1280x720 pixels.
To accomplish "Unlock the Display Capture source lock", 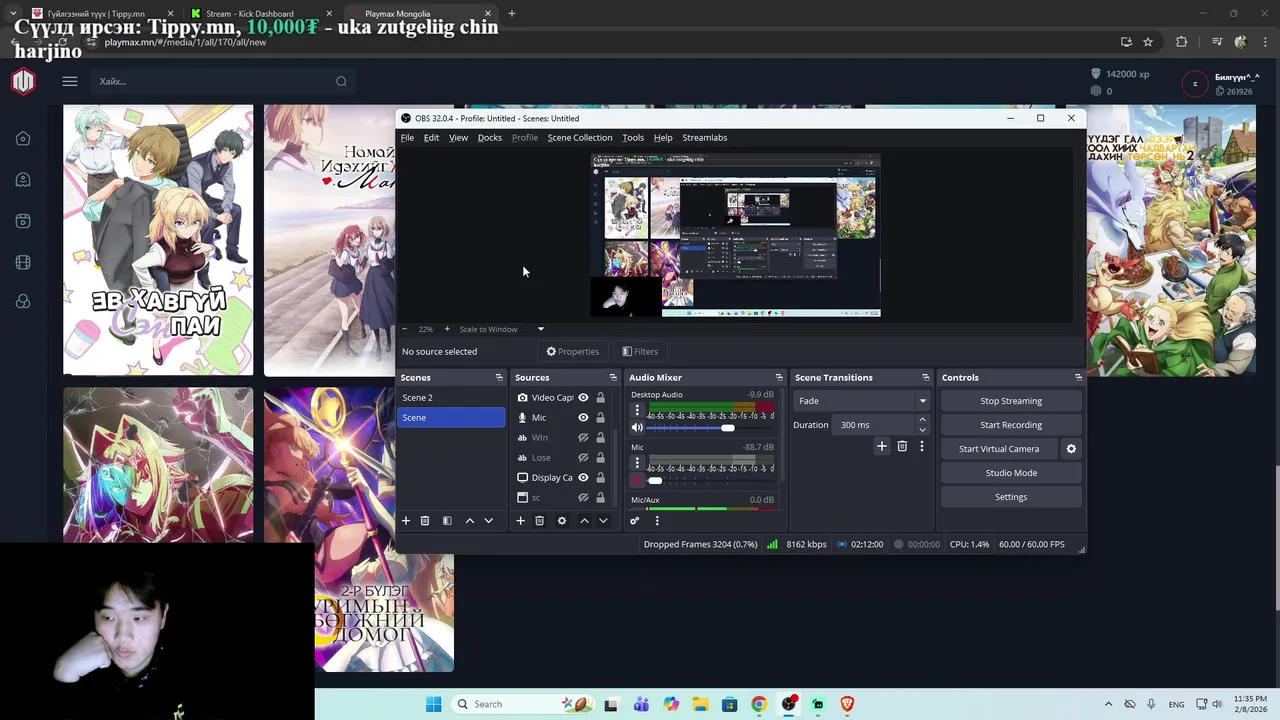I will [600, 478].
